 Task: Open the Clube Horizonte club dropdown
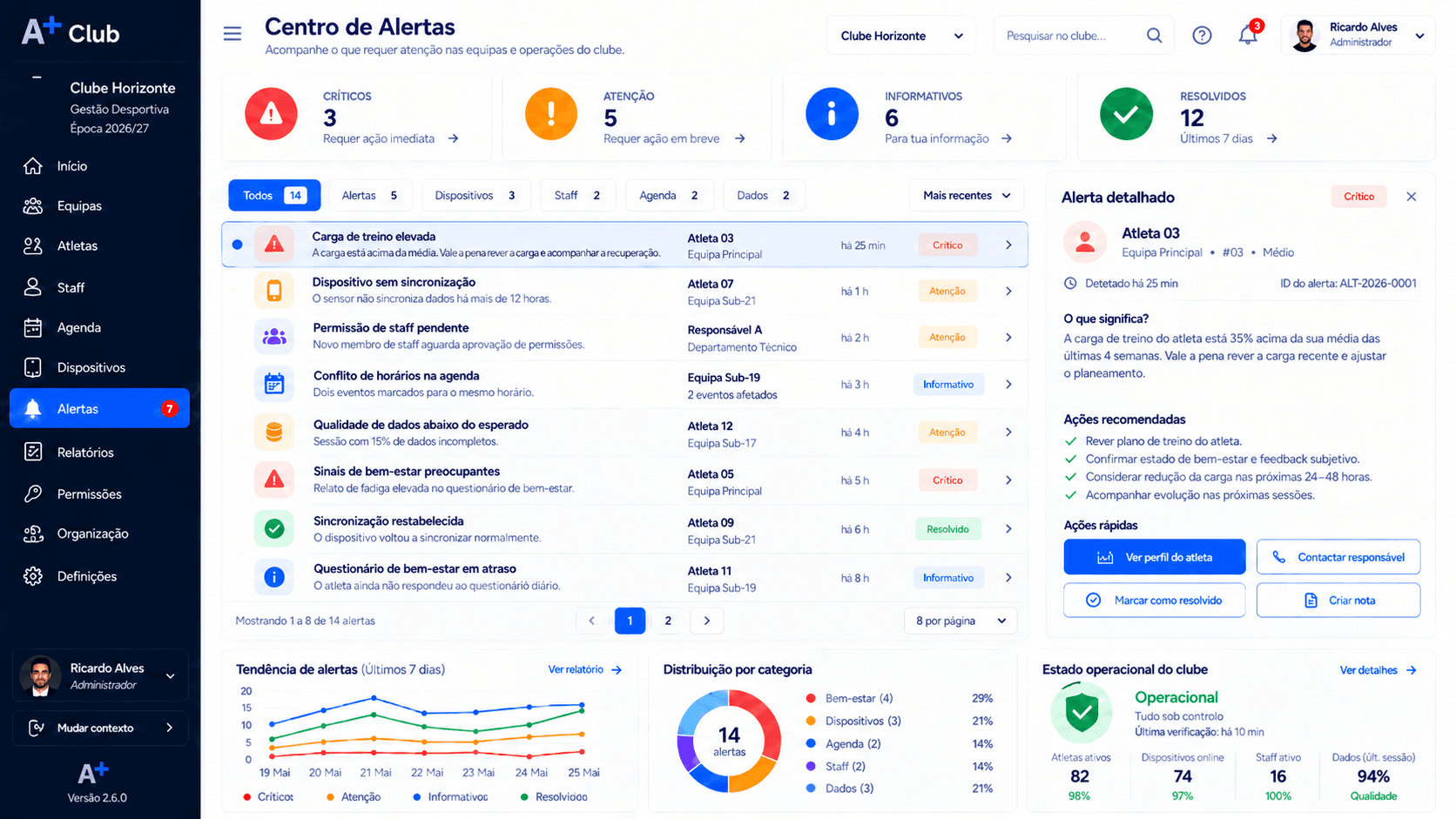(901, 36)
